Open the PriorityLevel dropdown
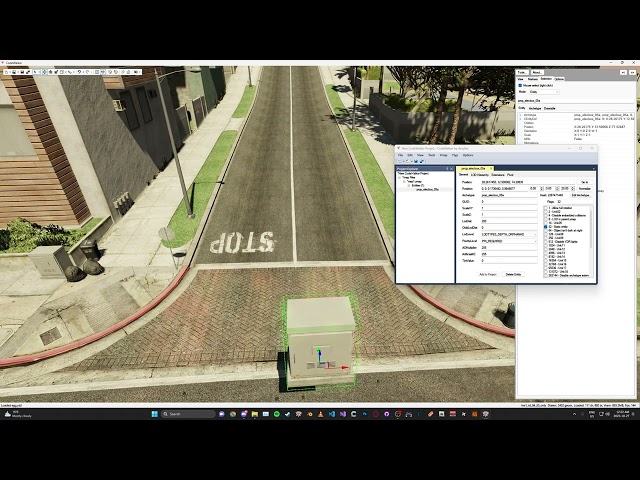The height and width of the screenshot is (480, 640). point(509,241)
